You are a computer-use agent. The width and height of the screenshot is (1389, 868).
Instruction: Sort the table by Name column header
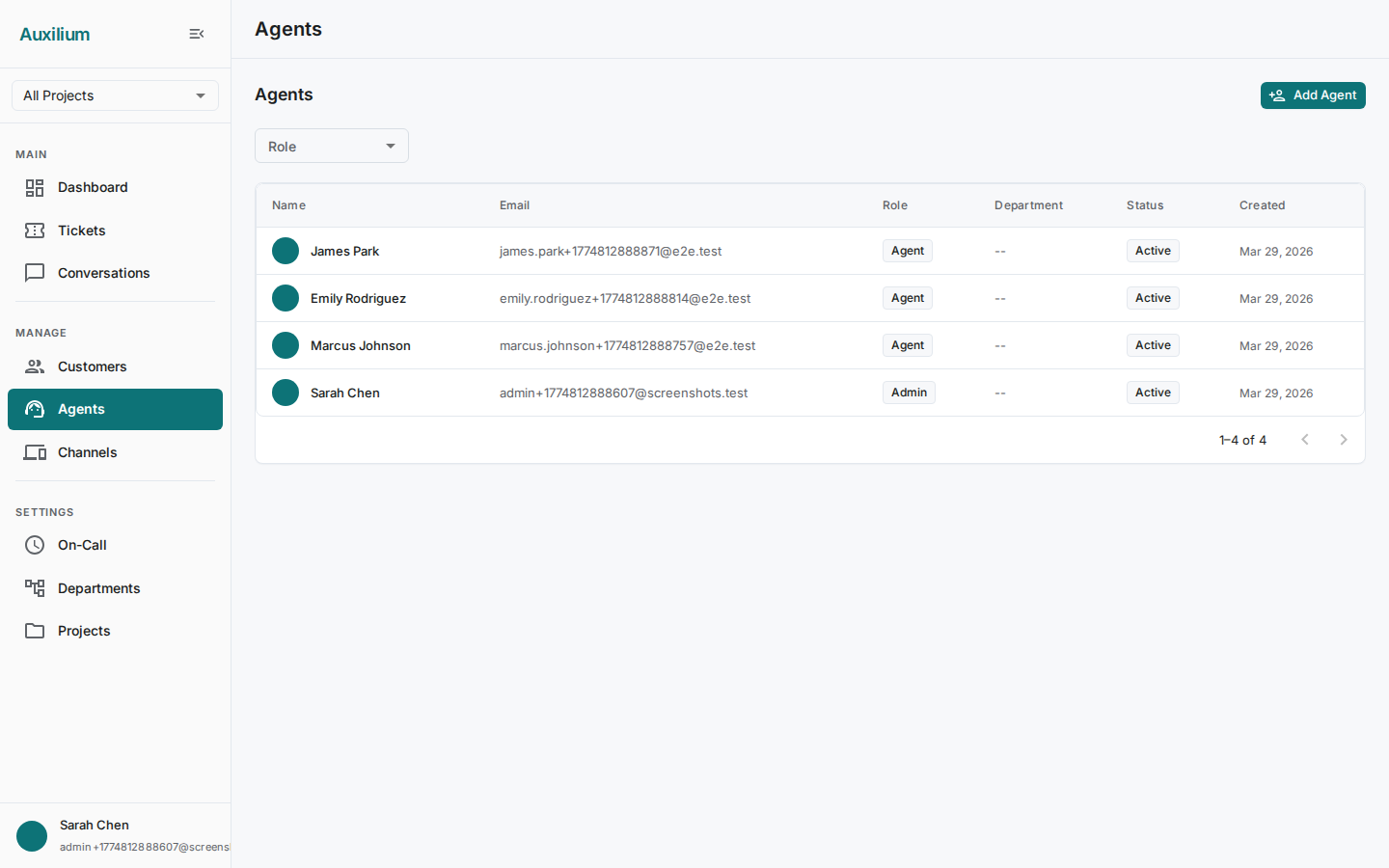click(288, 205)
